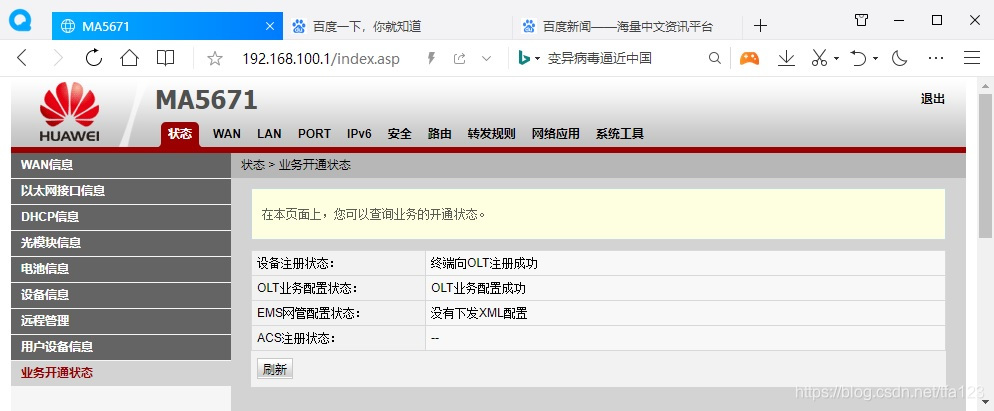Click the undo closed-tab icon

(858, 58)
